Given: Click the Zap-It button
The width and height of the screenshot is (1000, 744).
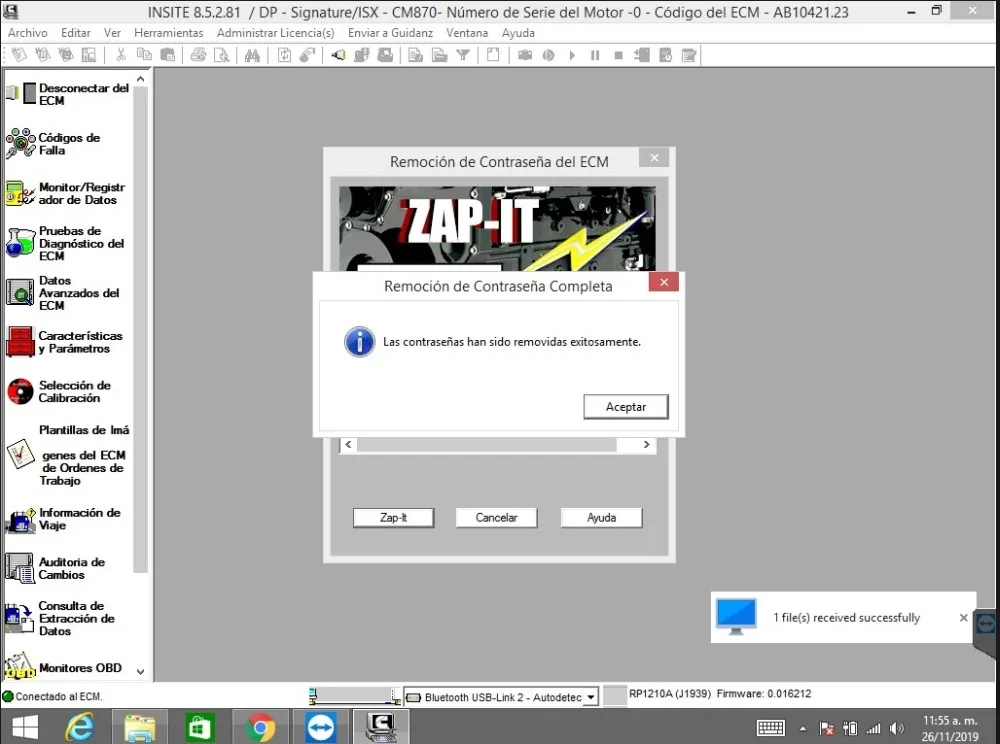Looking at the screenshot, I should click(393, 518).
